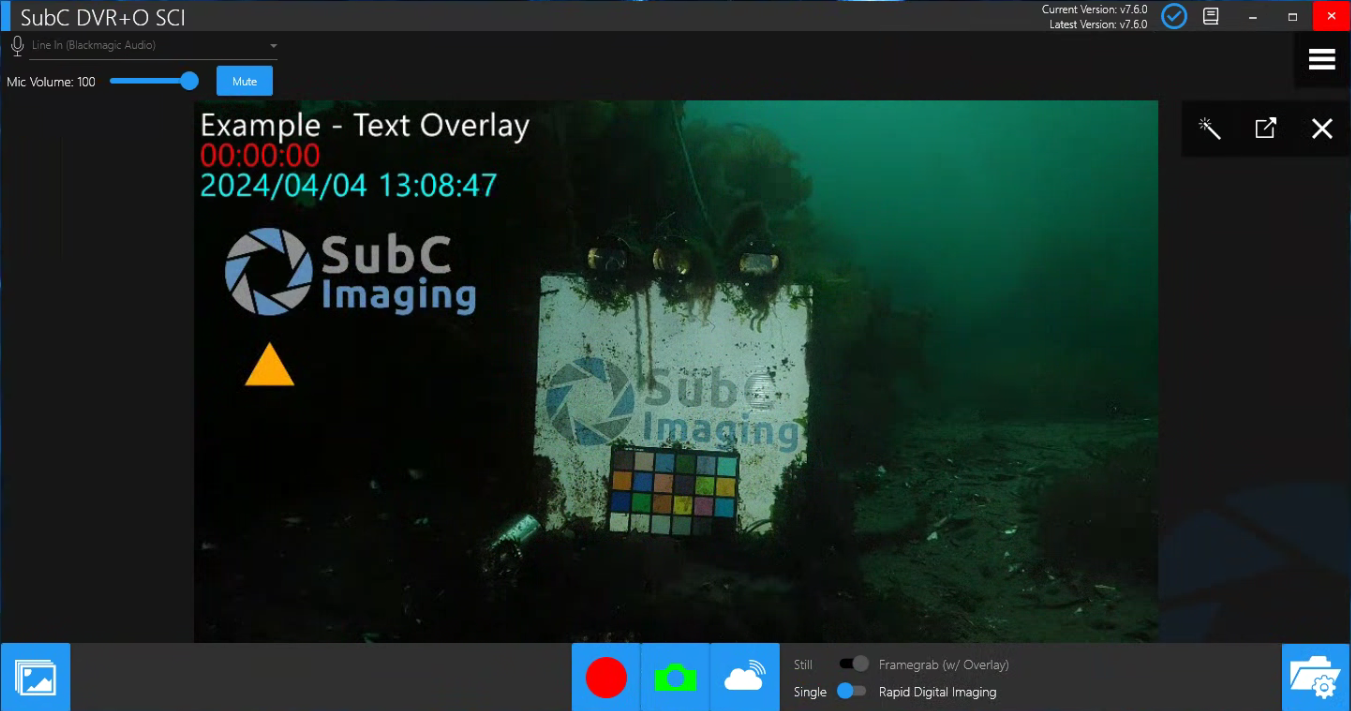Pop out the video into separate window
1351x711 pixels.
click(1265, 128)
